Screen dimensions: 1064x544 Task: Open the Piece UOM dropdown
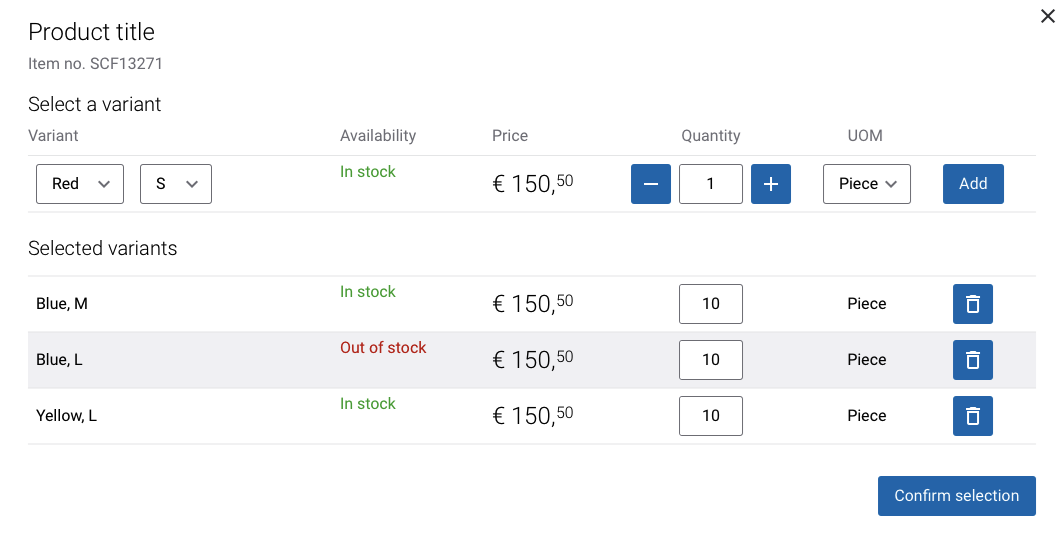tap(867, 184)
